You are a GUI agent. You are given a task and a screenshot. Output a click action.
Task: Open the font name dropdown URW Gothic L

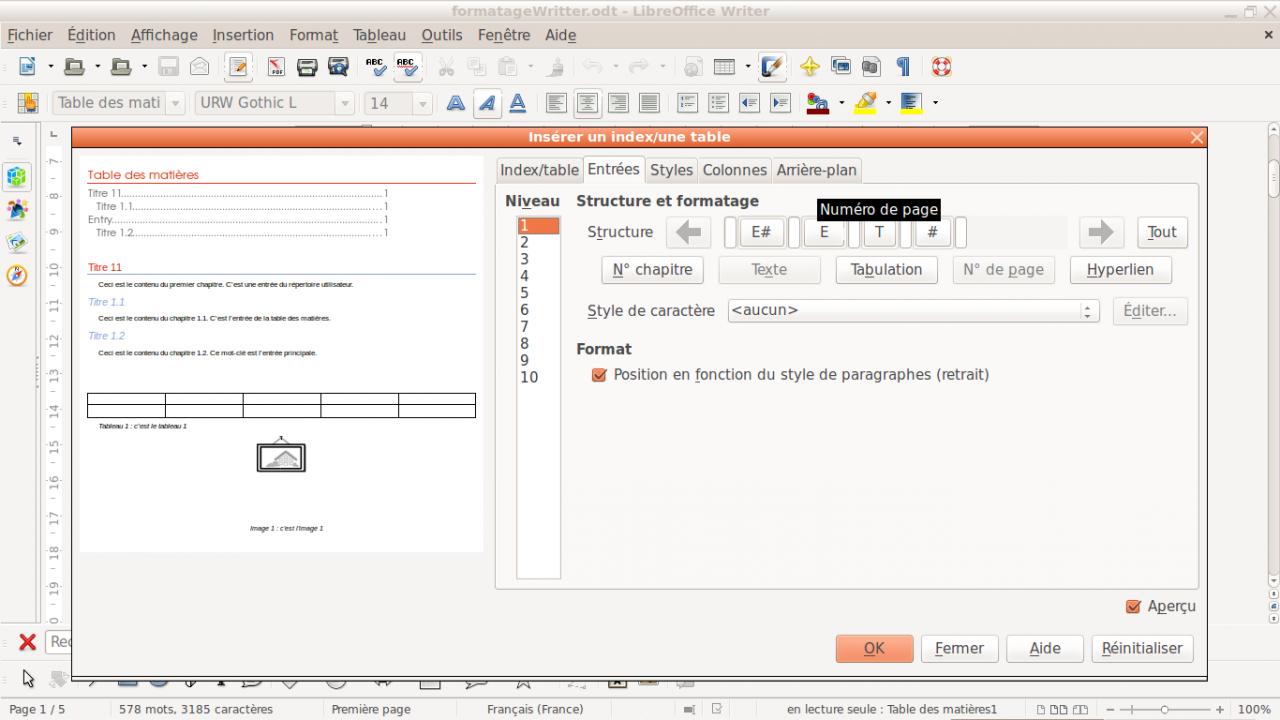point(346,103)
